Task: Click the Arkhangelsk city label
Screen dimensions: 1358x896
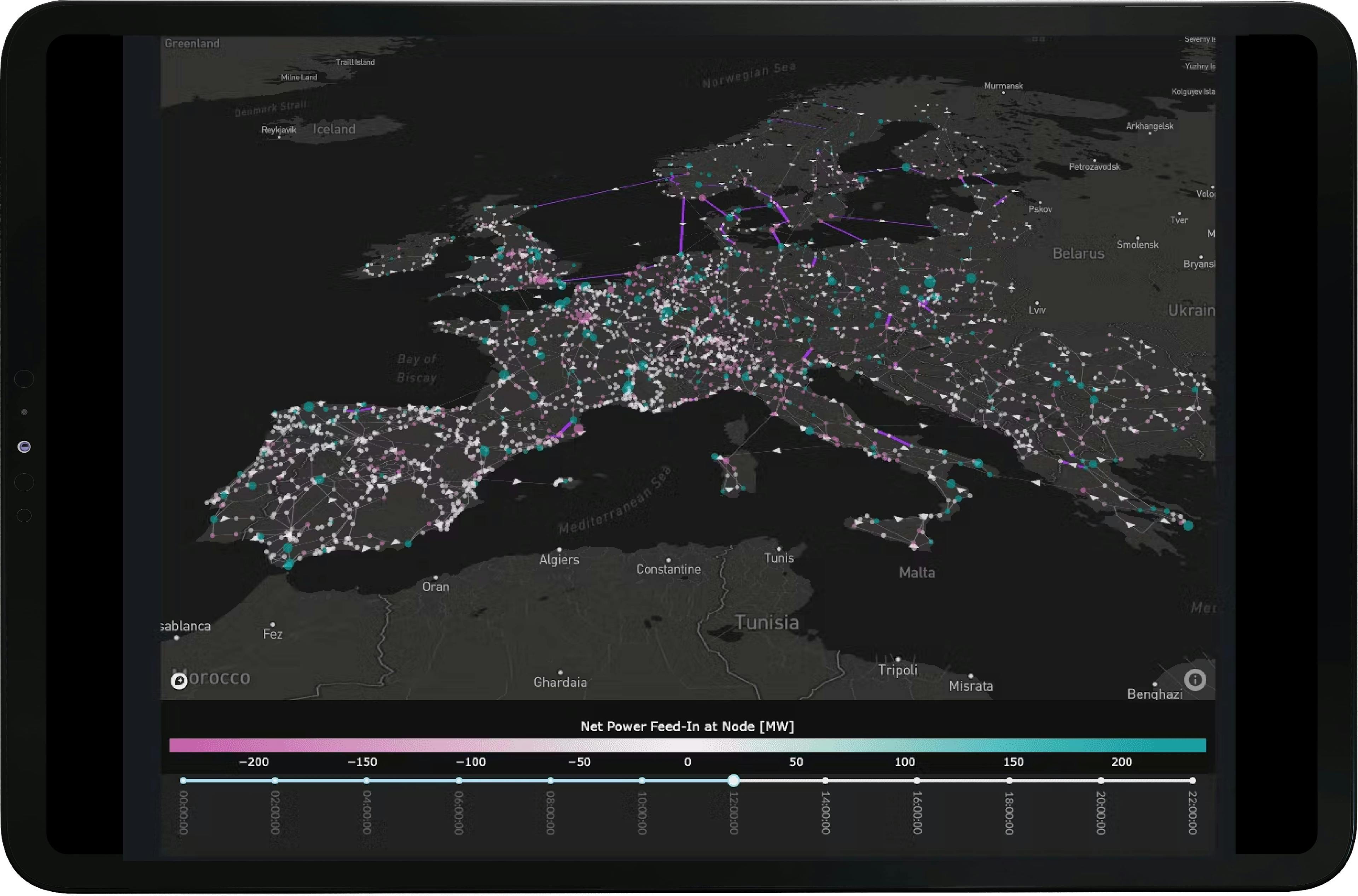Action: 1149,126
